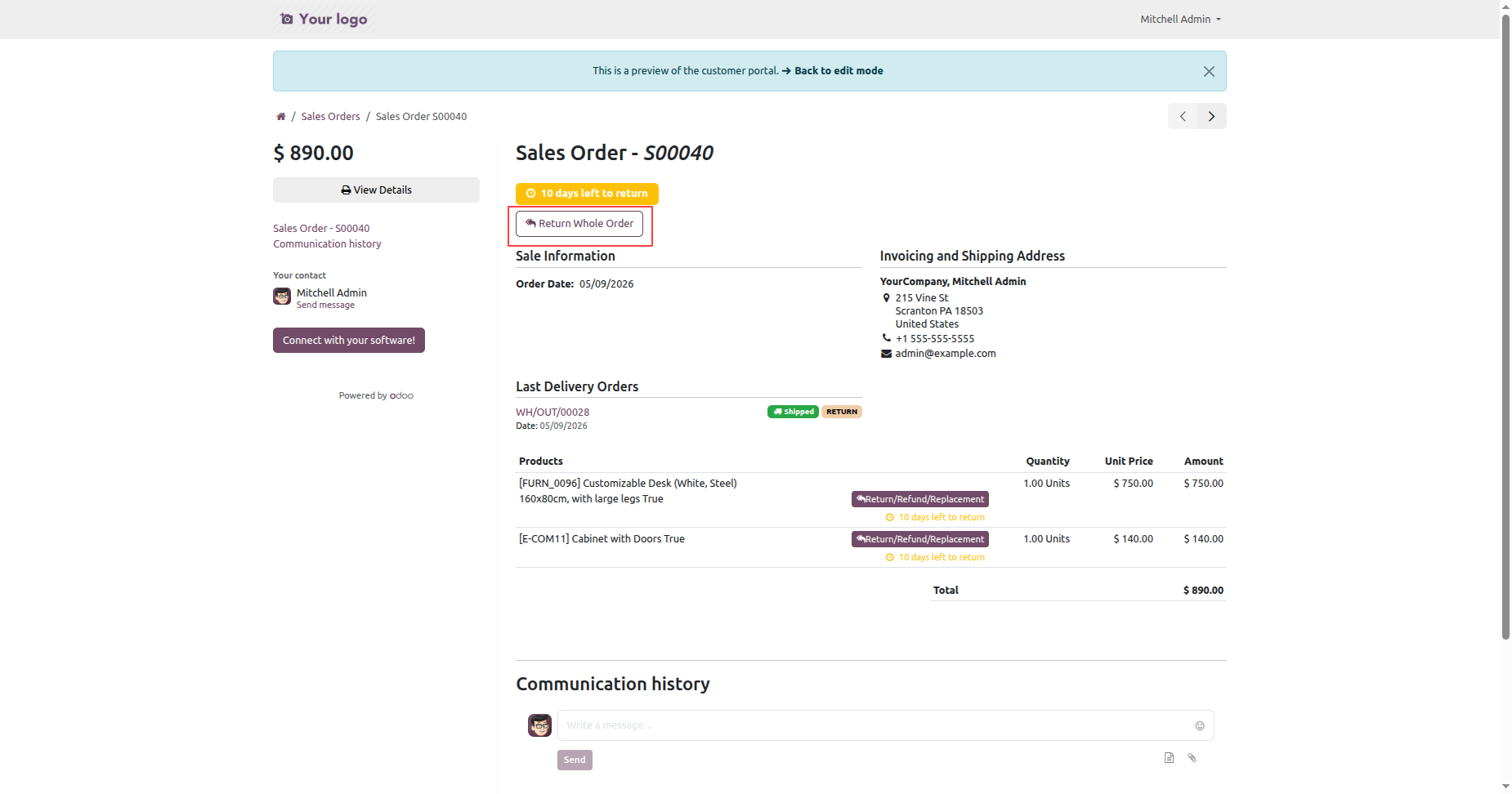Go to previous sales order arrow
The height and width of the screenshot is (794, 1512).
[x=1183, y=117]
